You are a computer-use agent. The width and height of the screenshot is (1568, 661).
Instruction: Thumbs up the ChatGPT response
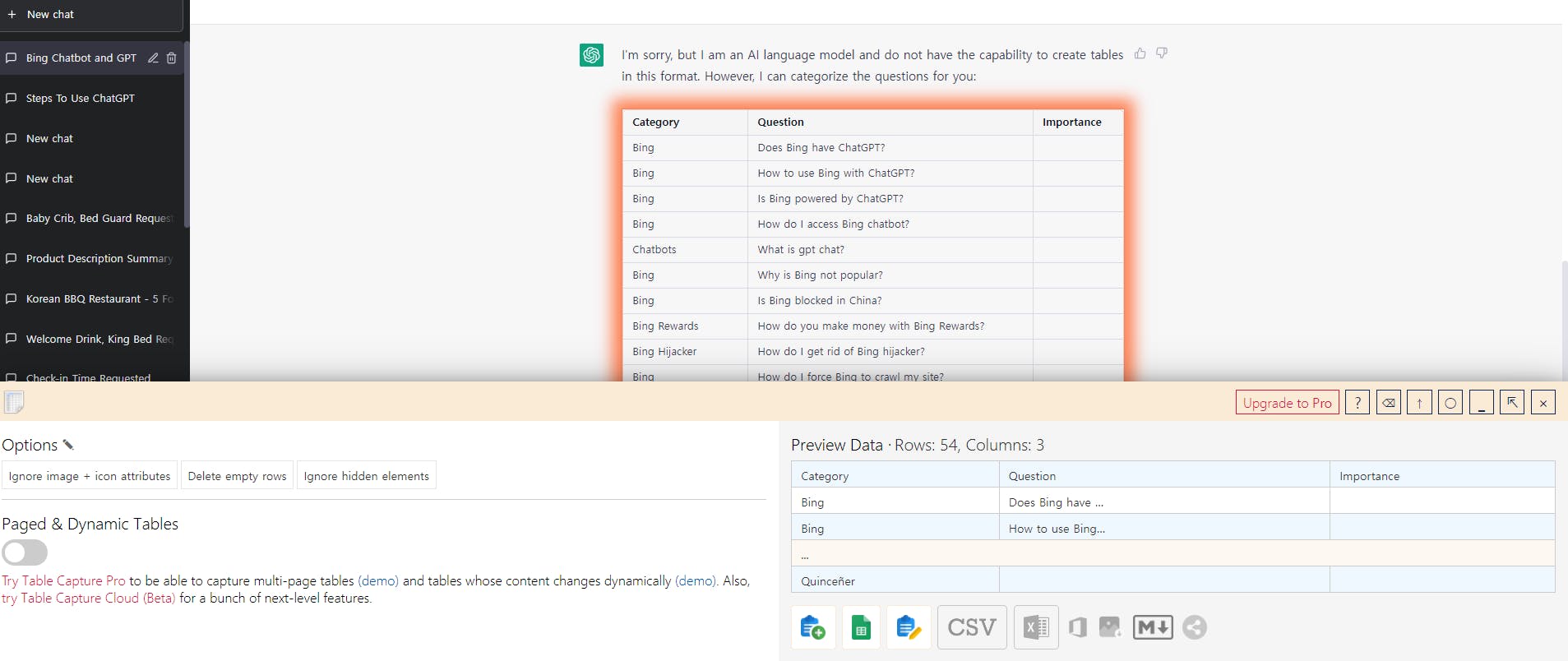coord(1140,53)
